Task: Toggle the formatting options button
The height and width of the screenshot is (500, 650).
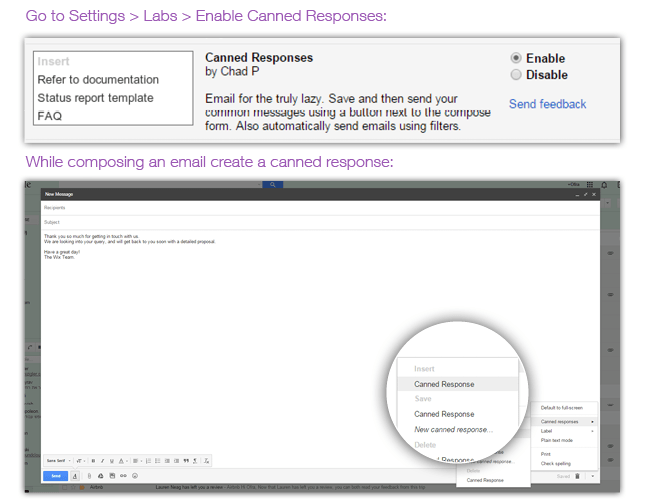Action: tap(75, 476)
